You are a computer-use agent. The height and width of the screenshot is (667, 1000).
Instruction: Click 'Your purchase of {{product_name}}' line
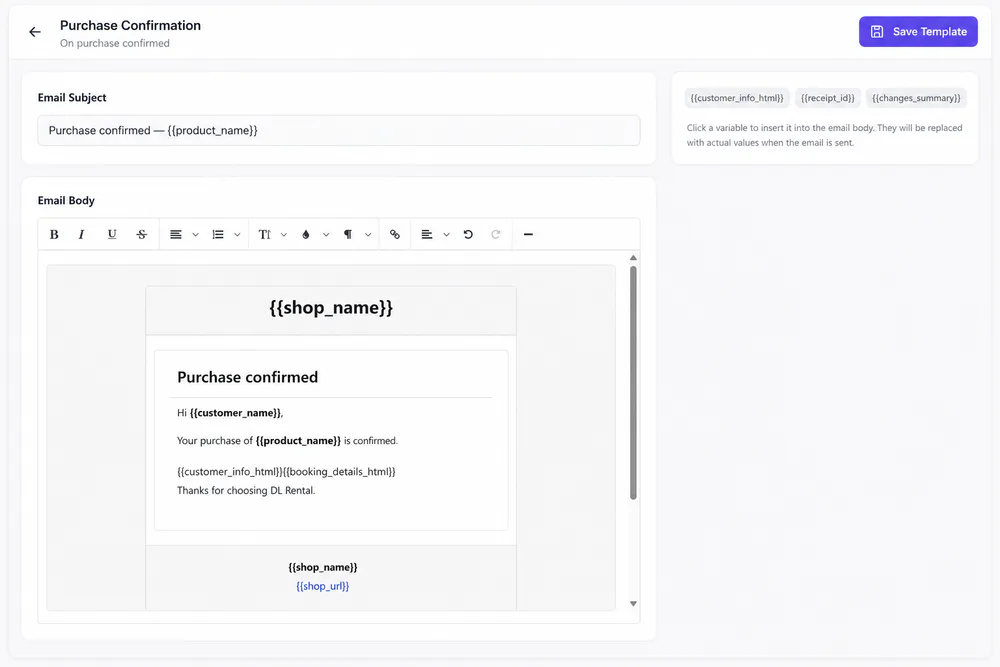(287, 441)
